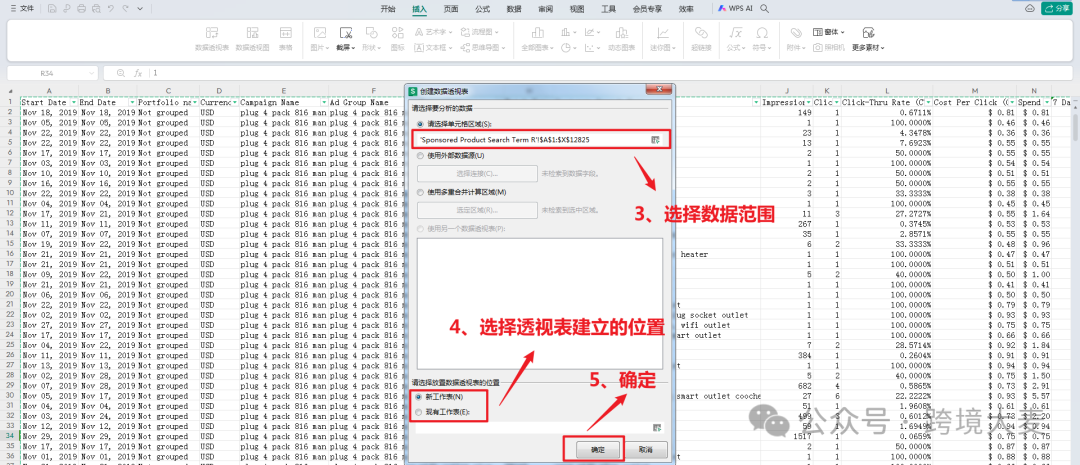The width and height of the screenshot is (1080, 465).
Task: Click the 确定 confirm button
Action: (596, 449)
